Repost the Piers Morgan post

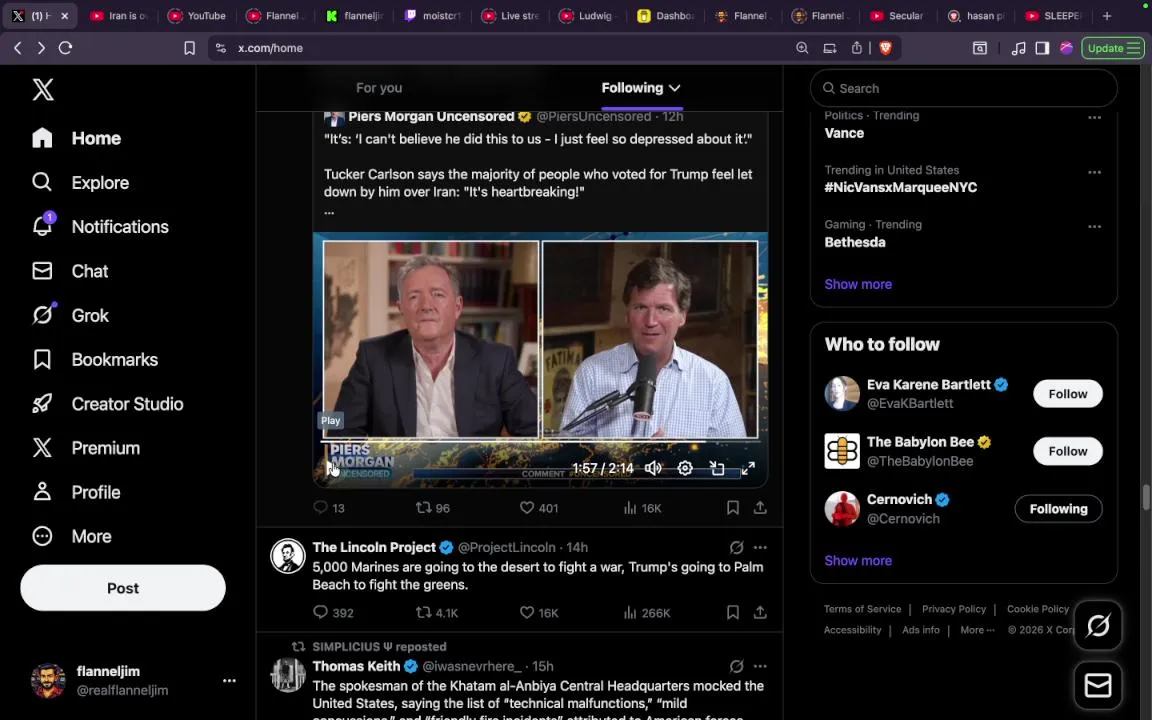click(x=433, y=508)
